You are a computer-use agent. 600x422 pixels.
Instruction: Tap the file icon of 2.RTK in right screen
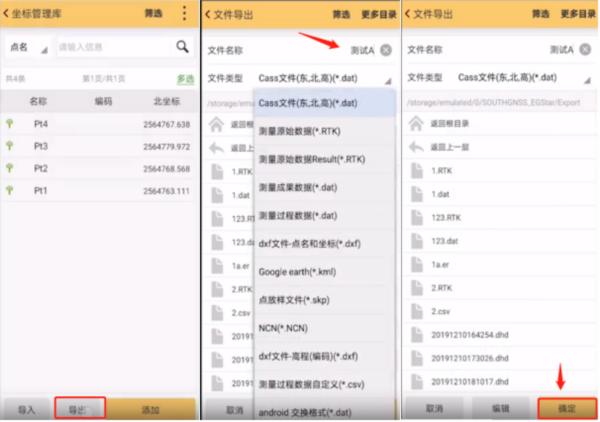[x=417, y=288]
